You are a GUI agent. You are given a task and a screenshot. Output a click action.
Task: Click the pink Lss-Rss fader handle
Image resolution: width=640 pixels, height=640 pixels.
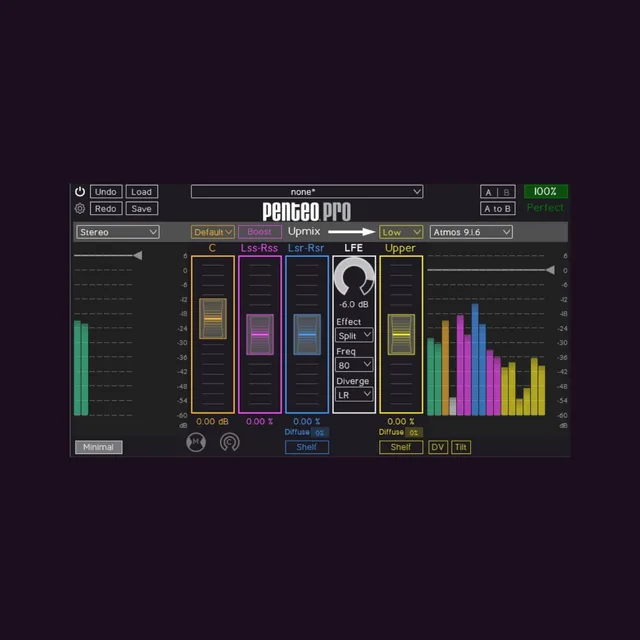(260, 334)
